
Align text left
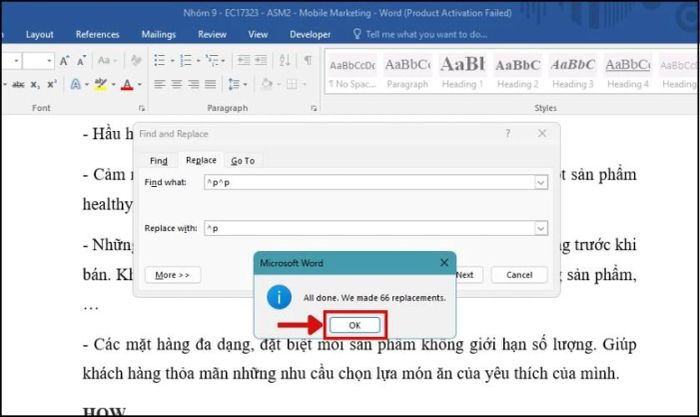[159, 84]
